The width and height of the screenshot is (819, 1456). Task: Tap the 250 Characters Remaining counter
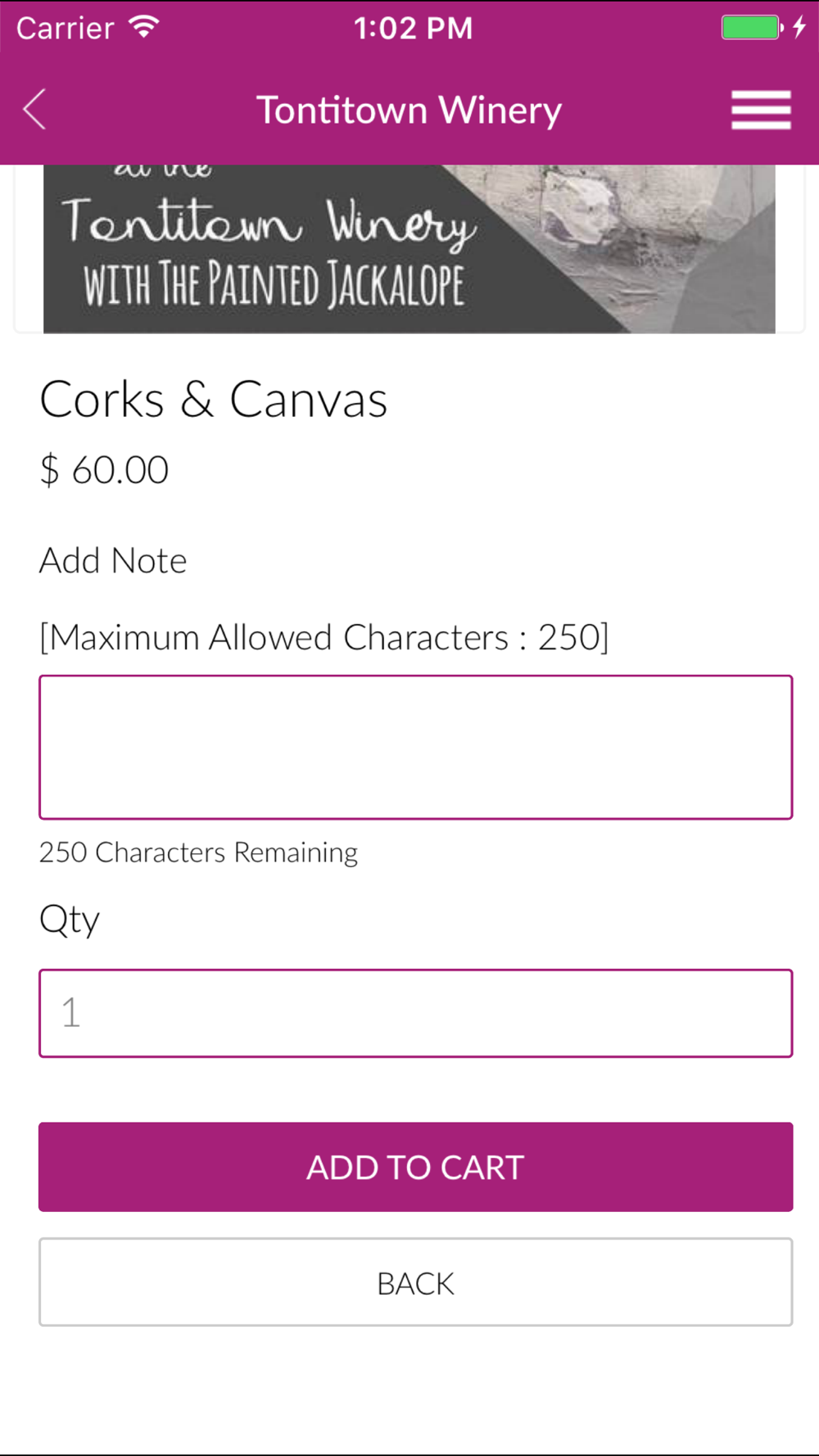198,852
